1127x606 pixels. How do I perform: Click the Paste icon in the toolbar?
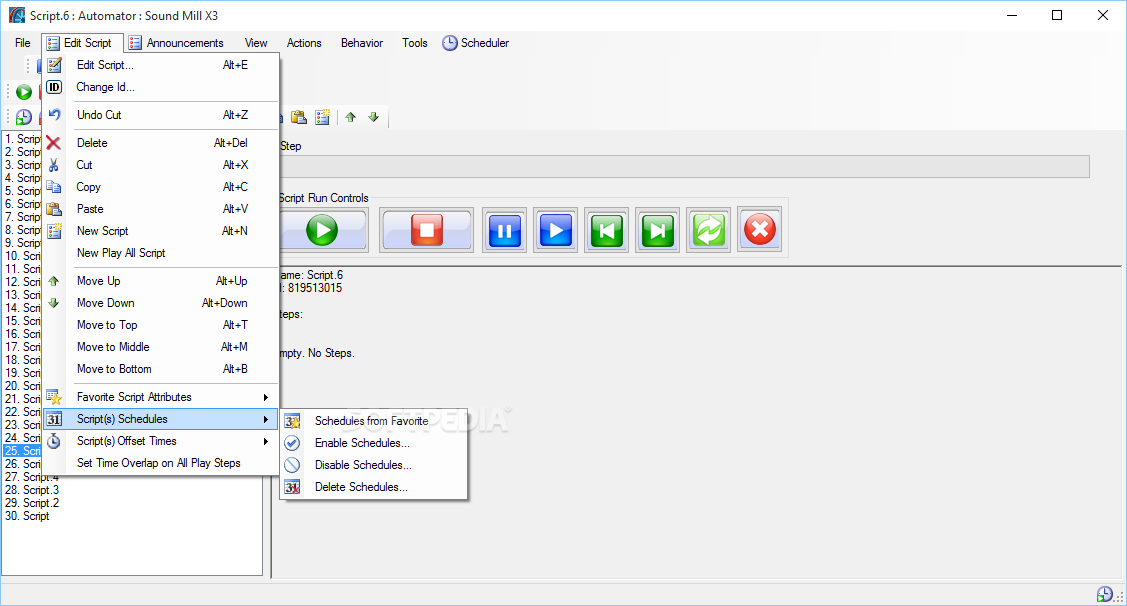pos(299,117)
